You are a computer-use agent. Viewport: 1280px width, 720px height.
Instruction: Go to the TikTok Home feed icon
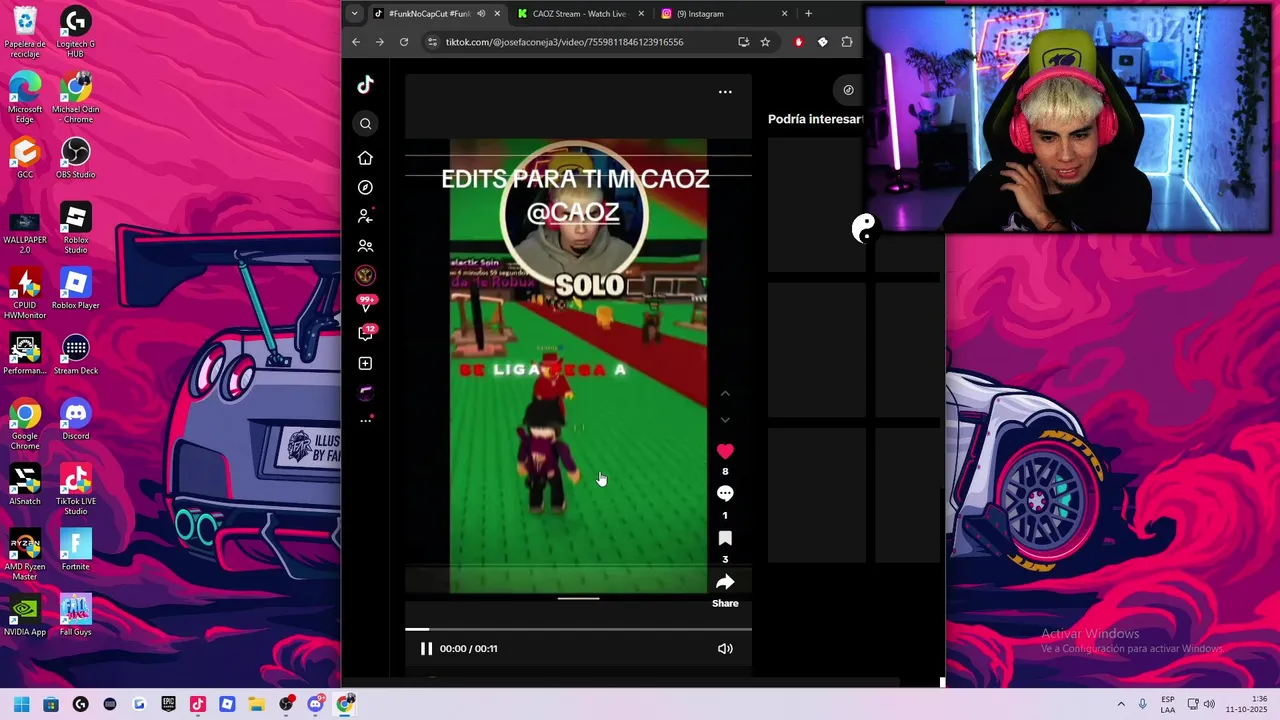coord(365,158)
